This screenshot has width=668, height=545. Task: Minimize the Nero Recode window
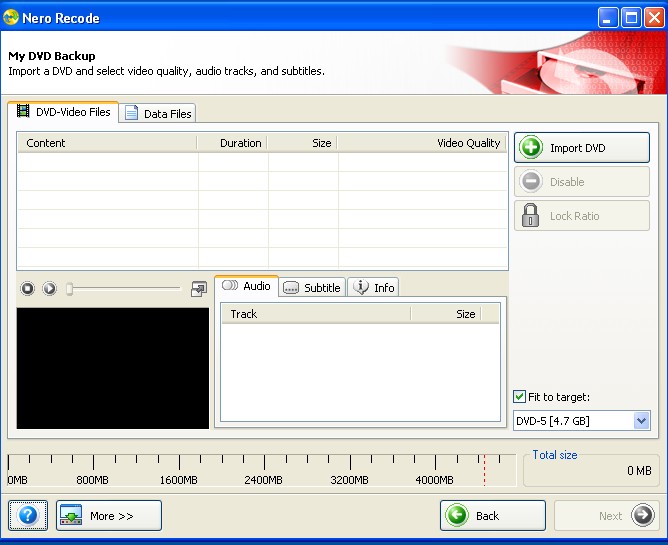pos(608,18)
